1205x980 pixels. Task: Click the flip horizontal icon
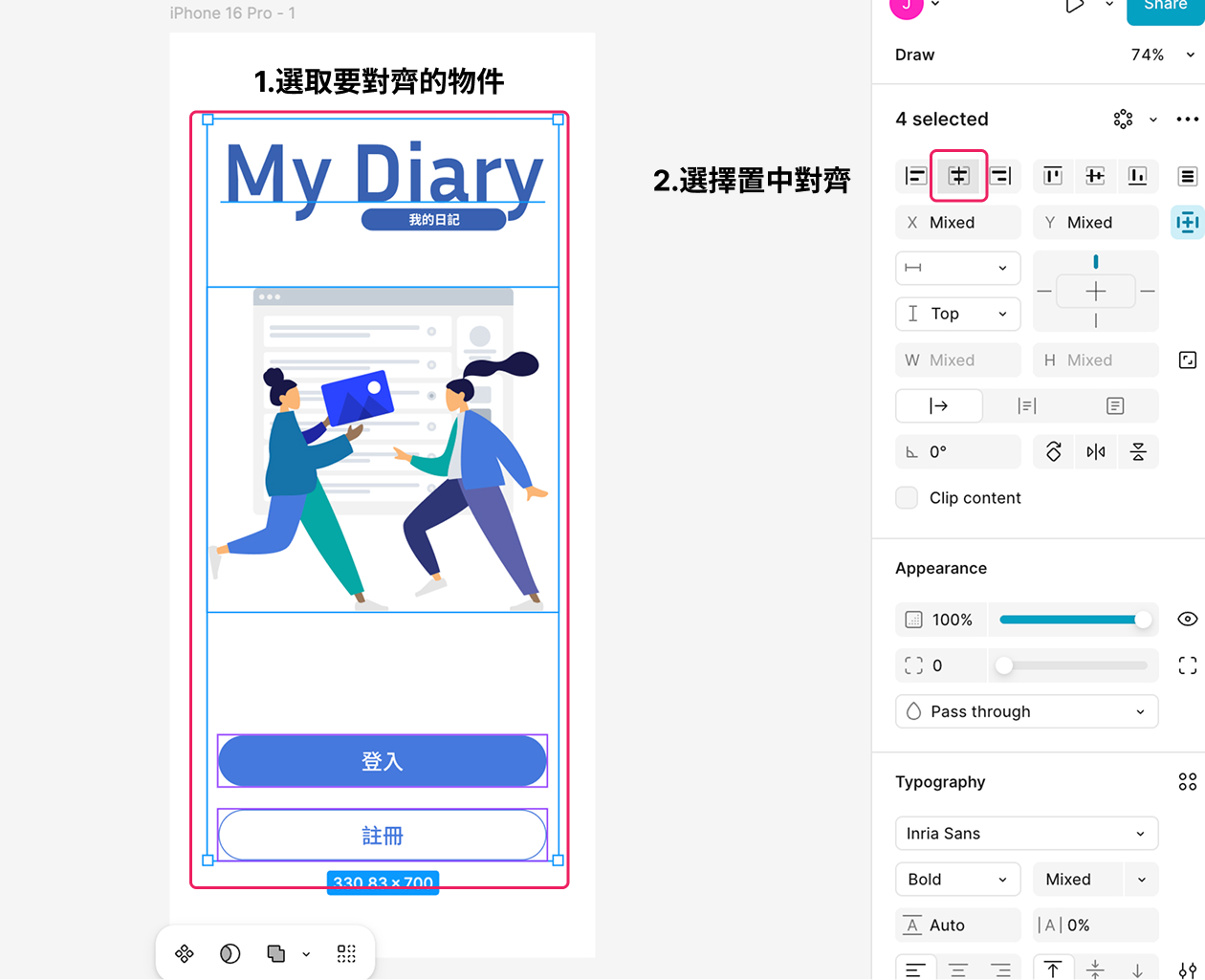tap(1096, 452)
